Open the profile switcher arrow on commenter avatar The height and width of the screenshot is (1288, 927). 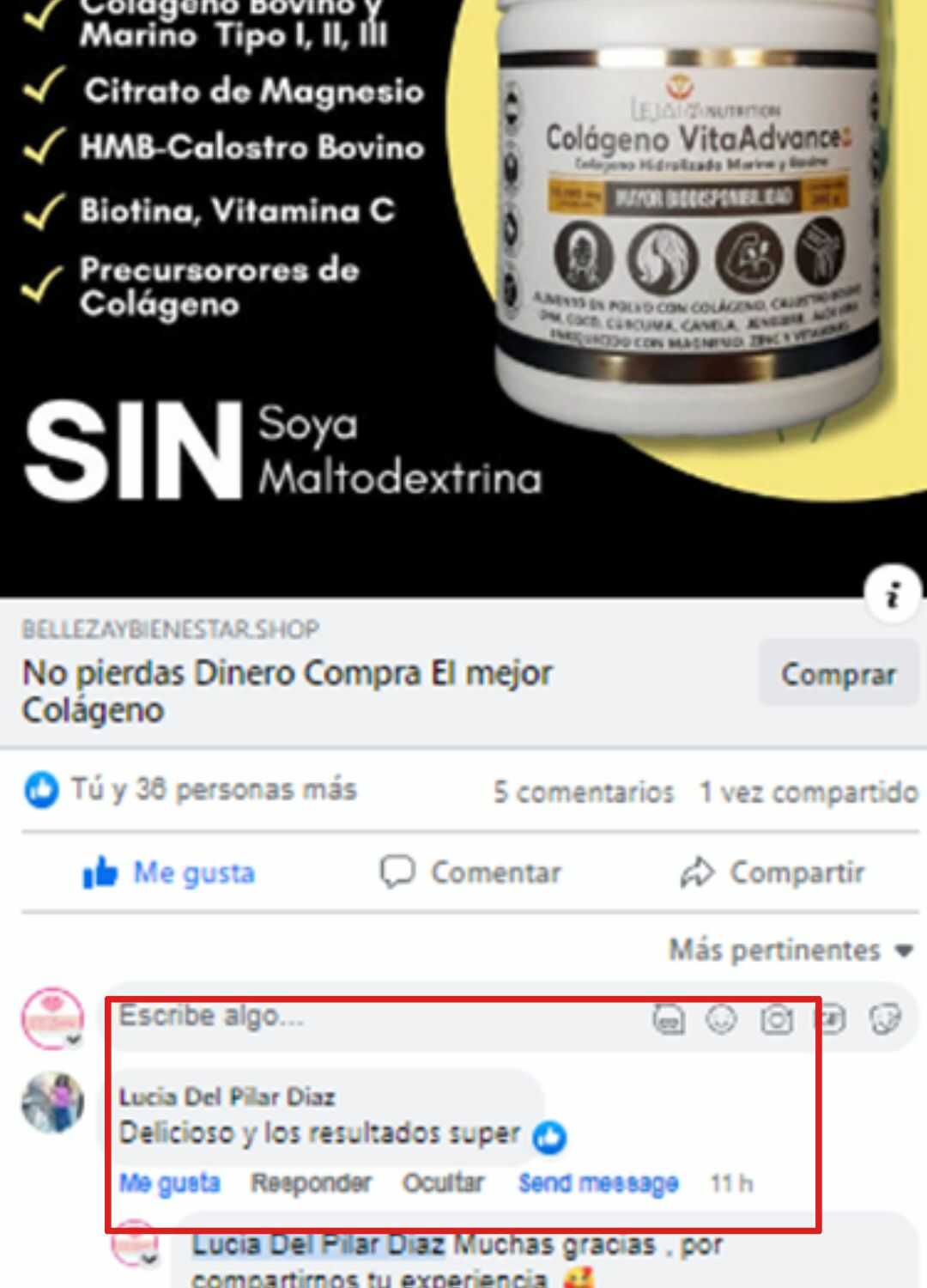pos(74,1040)
